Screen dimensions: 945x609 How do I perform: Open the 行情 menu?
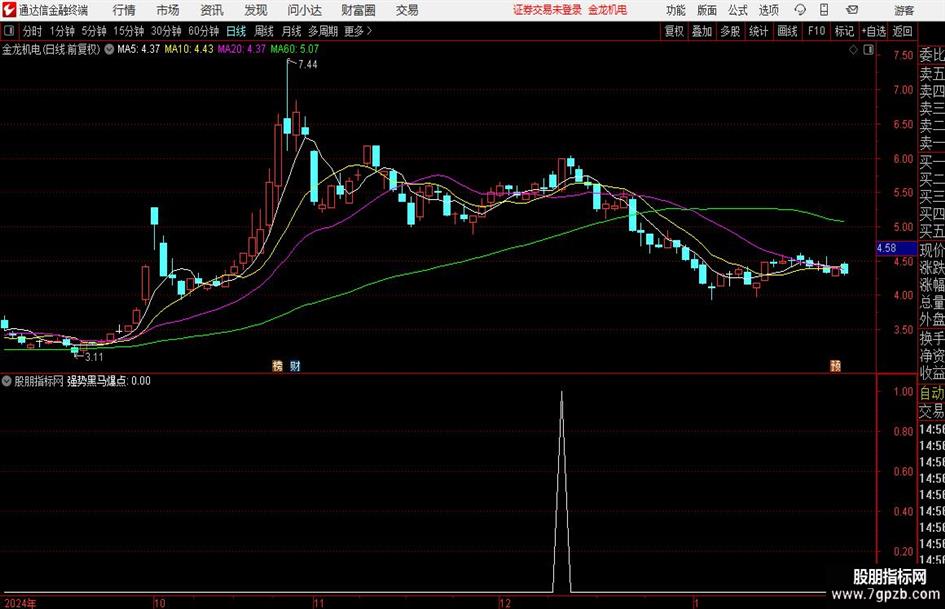pos(124,10)
